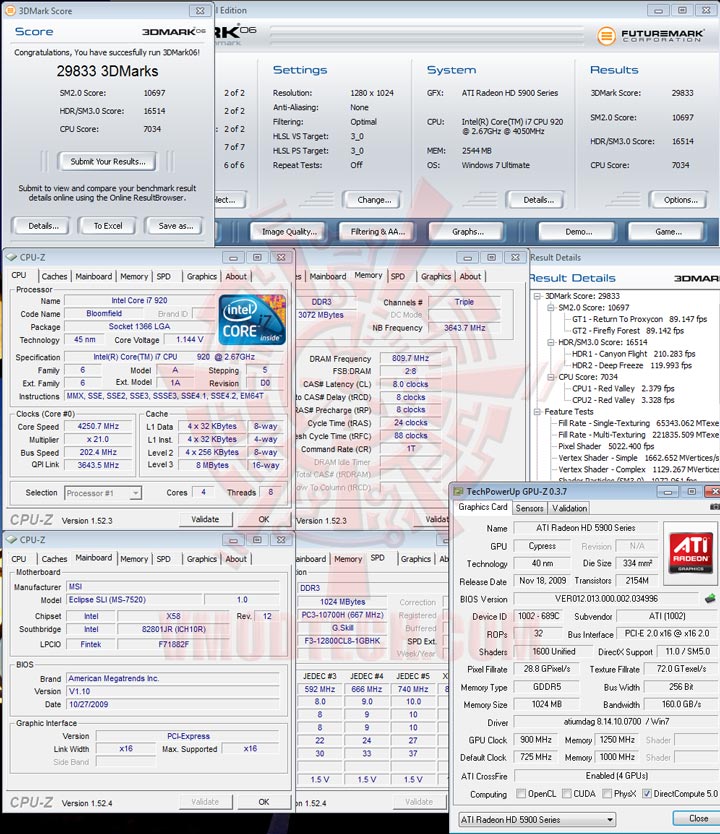Collapse the CPU Score: 7034 tree node

pos(551,377)
